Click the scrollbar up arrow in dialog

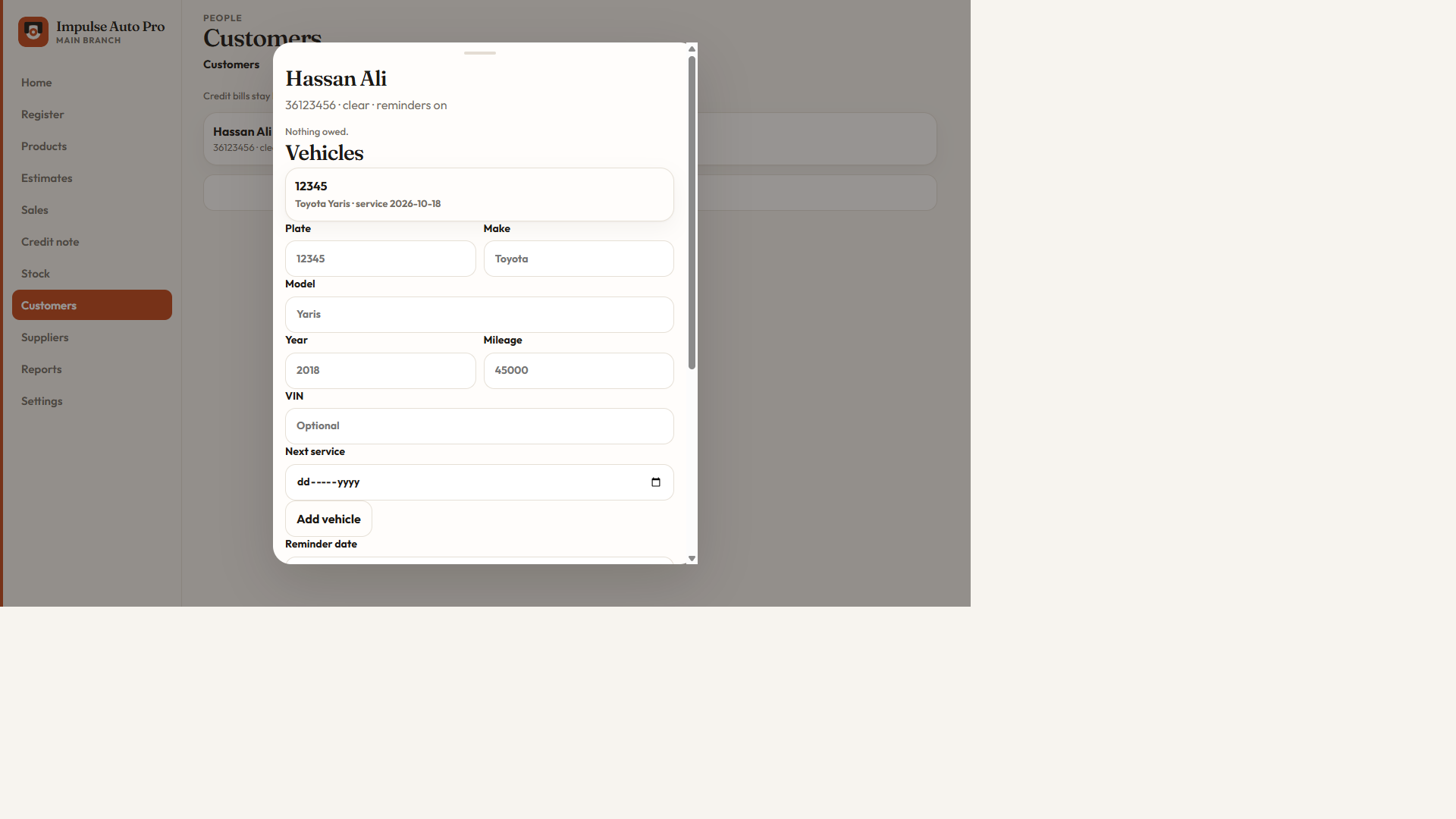tap(692, 49)
